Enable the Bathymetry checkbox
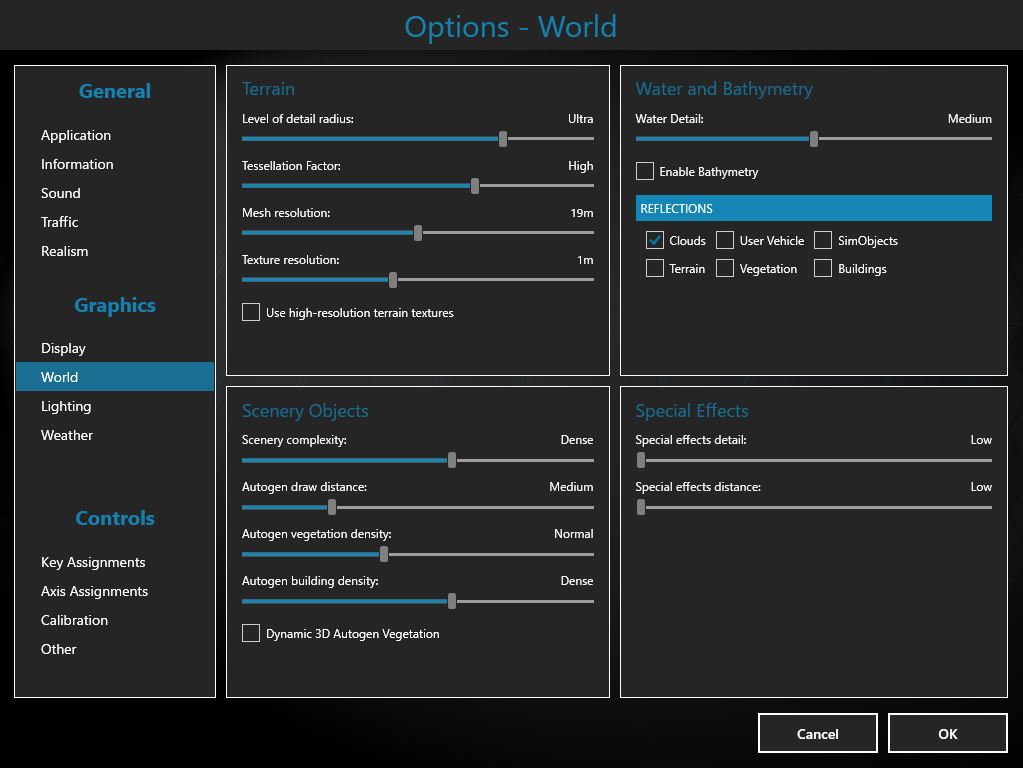The width and height of the screenshot is (1023, 769). pos(645,172)
